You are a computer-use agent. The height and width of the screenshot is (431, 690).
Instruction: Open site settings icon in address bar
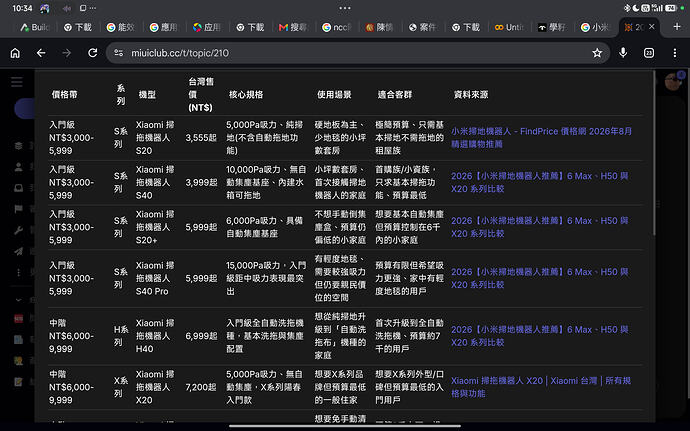pos(119,53)
